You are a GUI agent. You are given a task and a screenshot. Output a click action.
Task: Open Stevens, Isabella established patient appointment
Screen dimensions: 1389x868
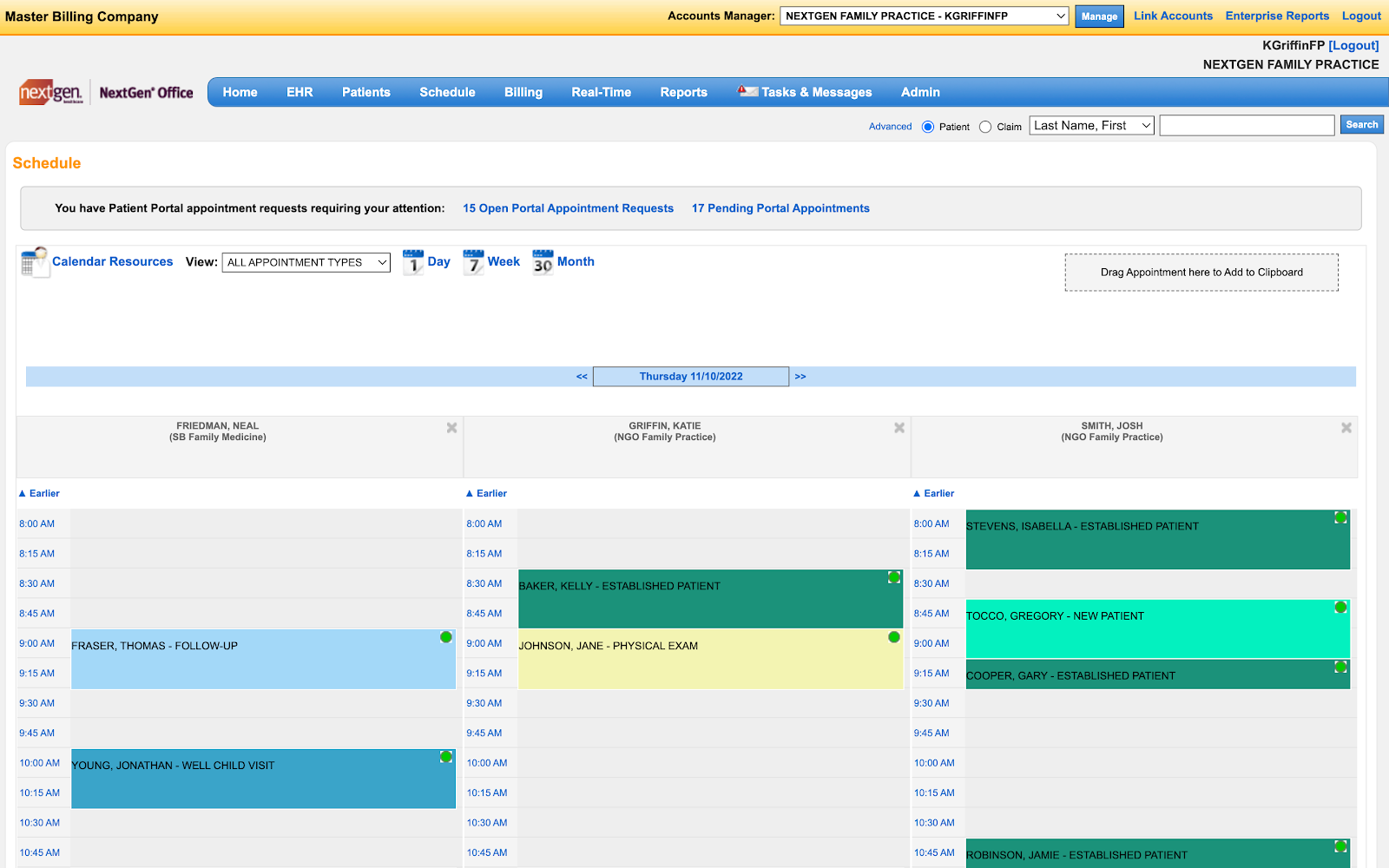[x=1157, y=539]
